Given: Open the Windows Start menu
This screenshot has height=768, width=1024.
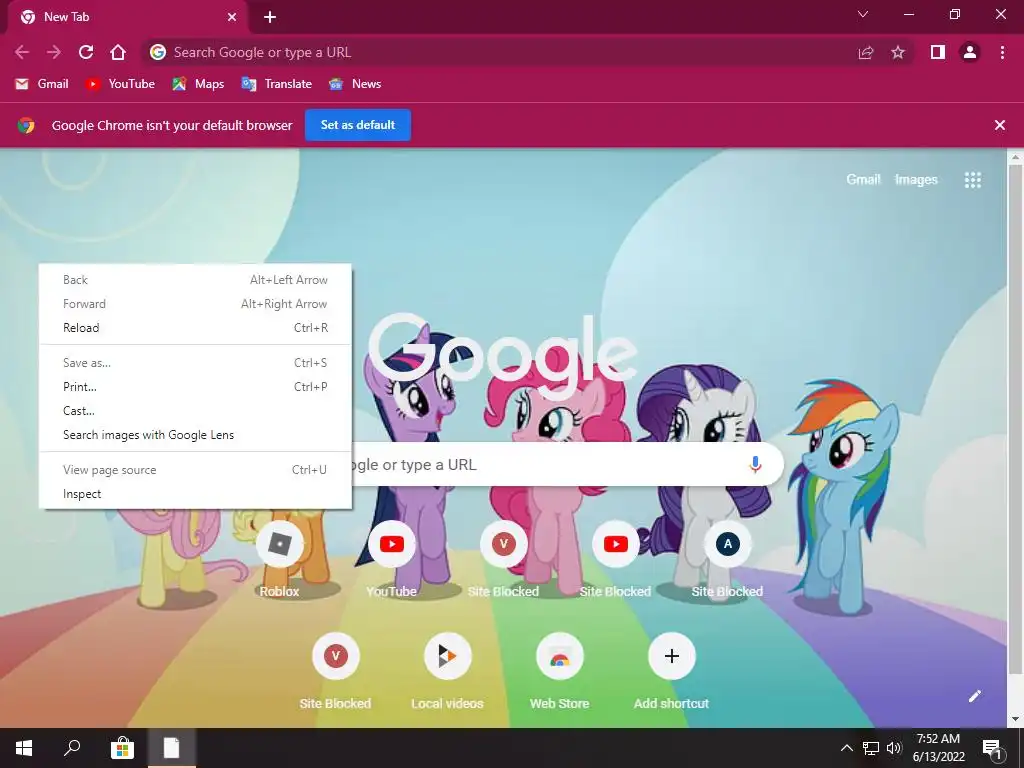Looking at the screenshot, I should tap(24, 748).
